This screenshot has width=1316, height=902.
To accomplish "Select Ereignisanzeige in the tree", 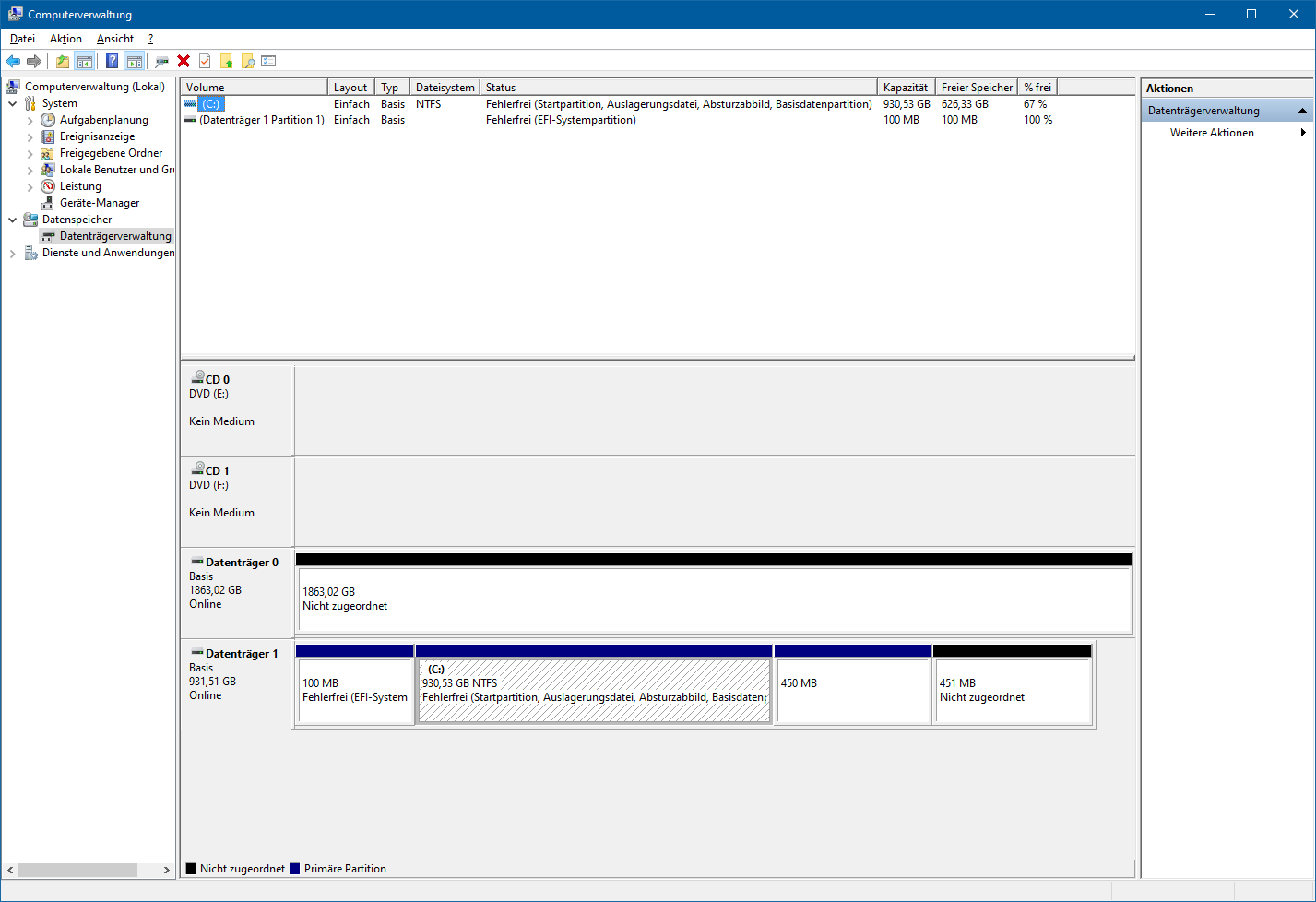I will click(x=97, y=136).
